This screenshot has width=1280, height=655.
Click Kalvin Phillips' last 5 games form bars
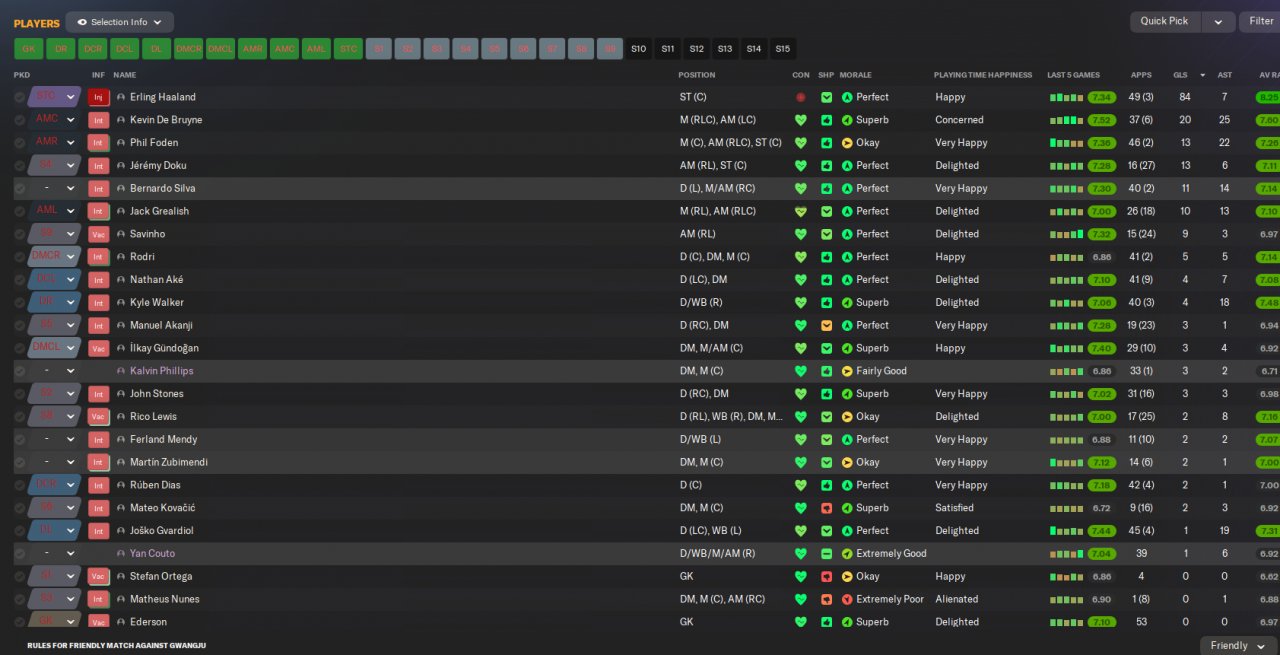pyautogui.click(x=1067, y=371)
